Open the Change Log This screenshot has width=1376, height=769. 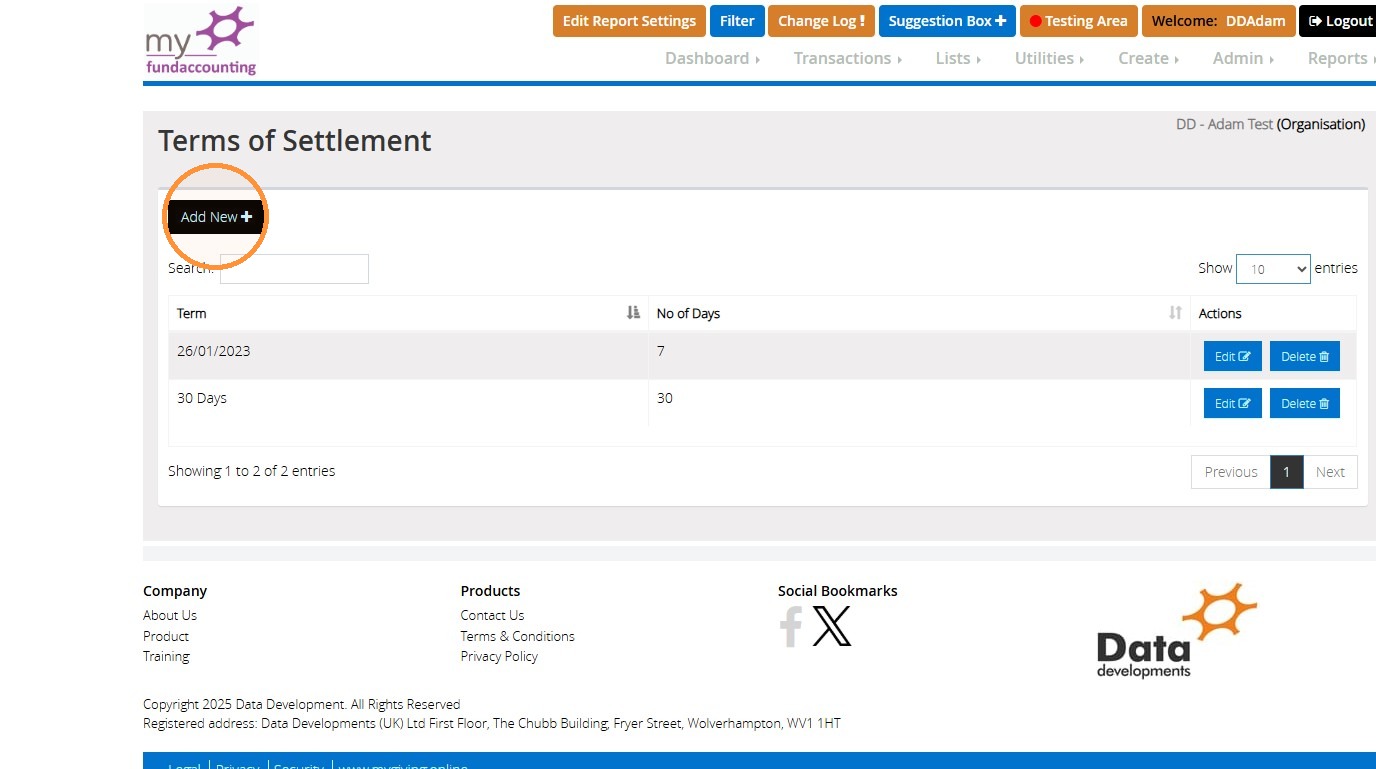point(821,21)
